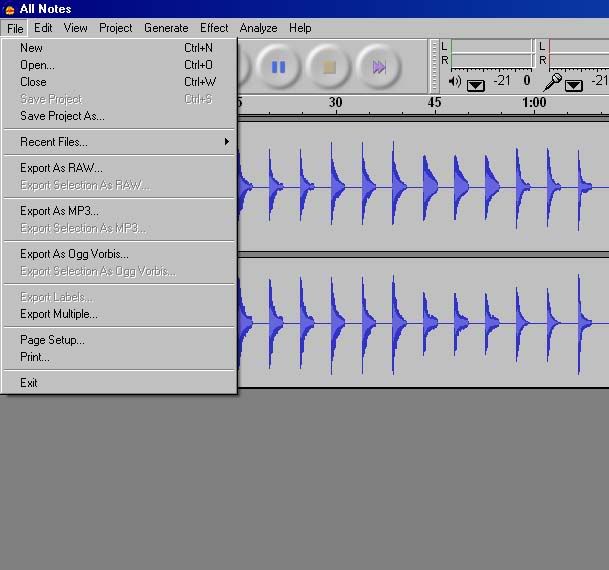The height and width of the screenshot is (570, 609).
Task: Open the input meter dropdown arrow
Action: [574, 84]
